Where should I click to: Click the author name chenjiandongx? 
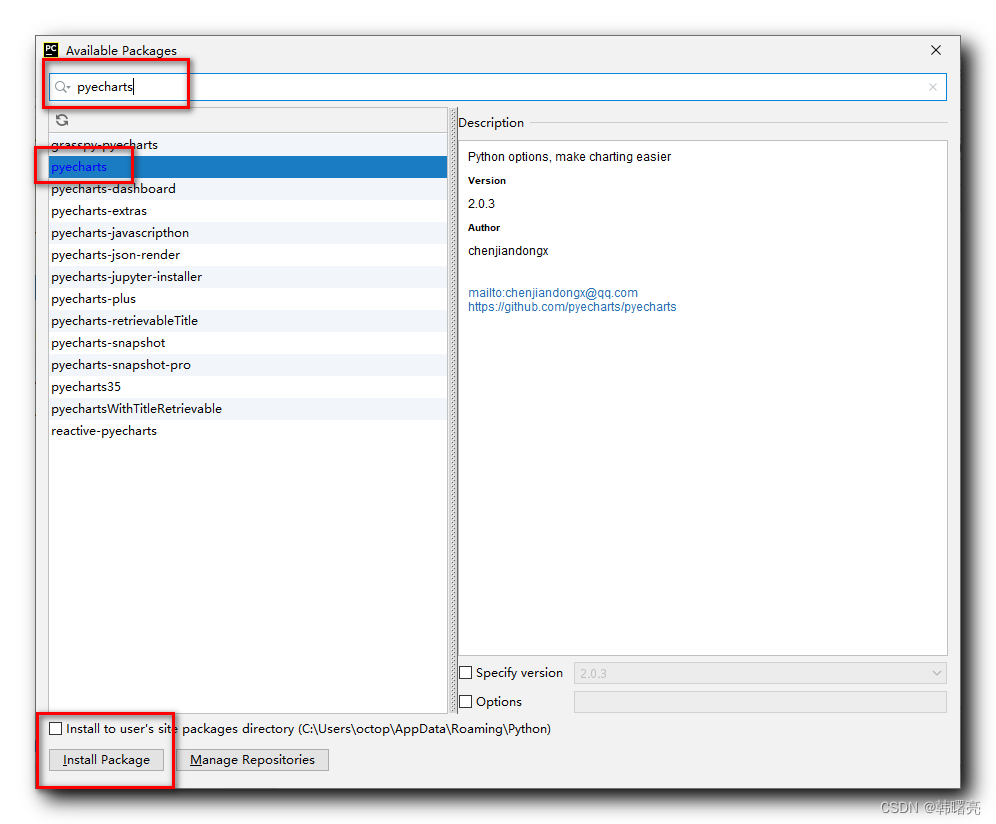[508, 251]
